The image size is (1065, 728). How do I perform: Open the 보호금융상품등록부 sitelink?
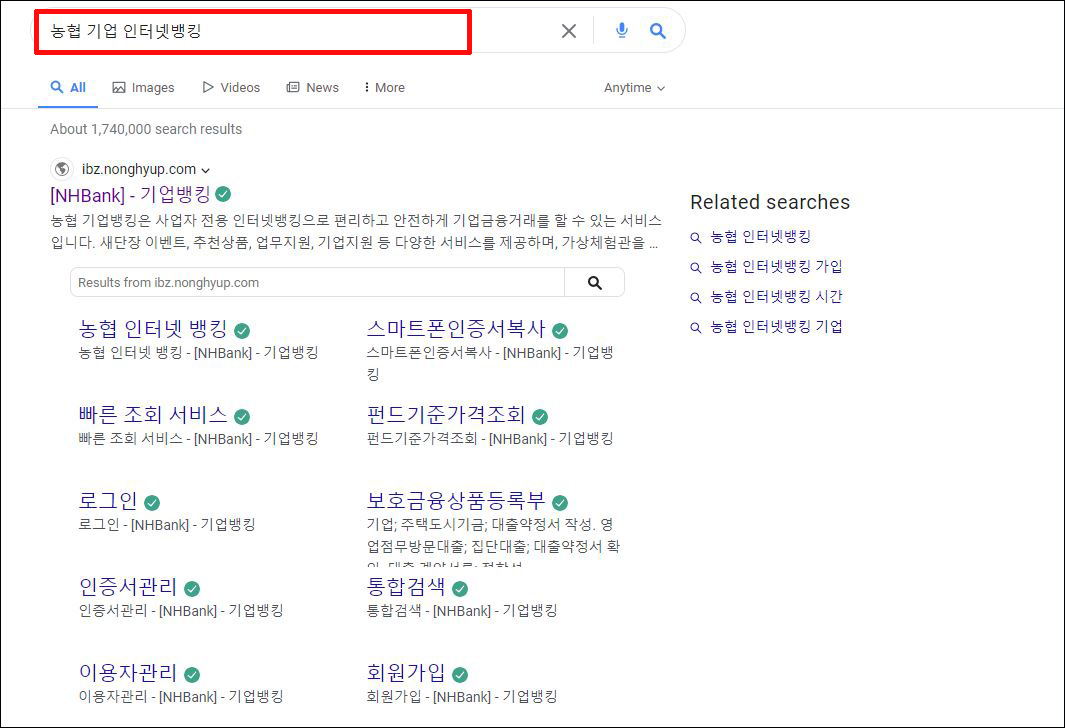pos(456,500)
